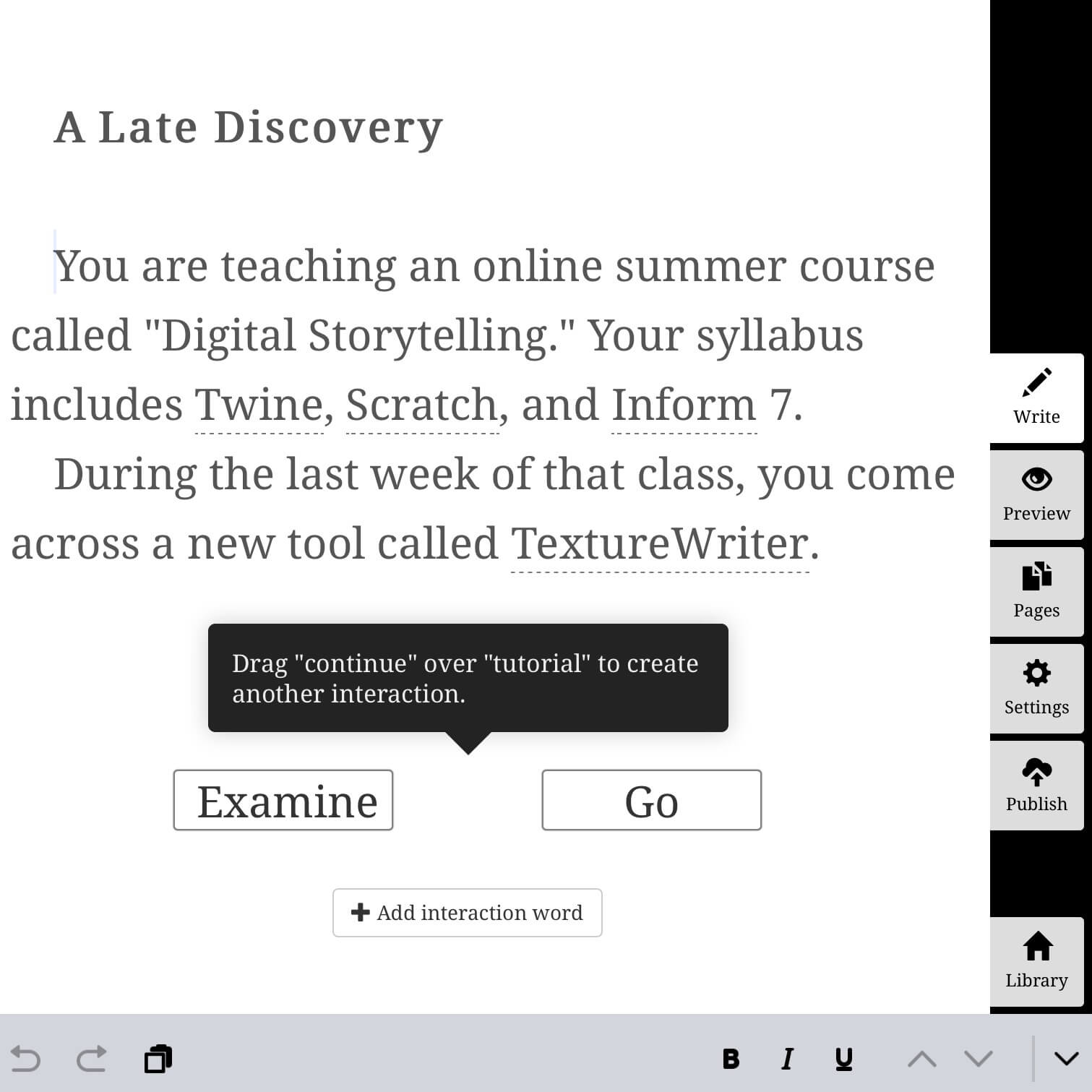Collapse keyboard toolbar with far-right chevron
This screenshot has width=1092, height=1092.
(x=1066, y=1059)
